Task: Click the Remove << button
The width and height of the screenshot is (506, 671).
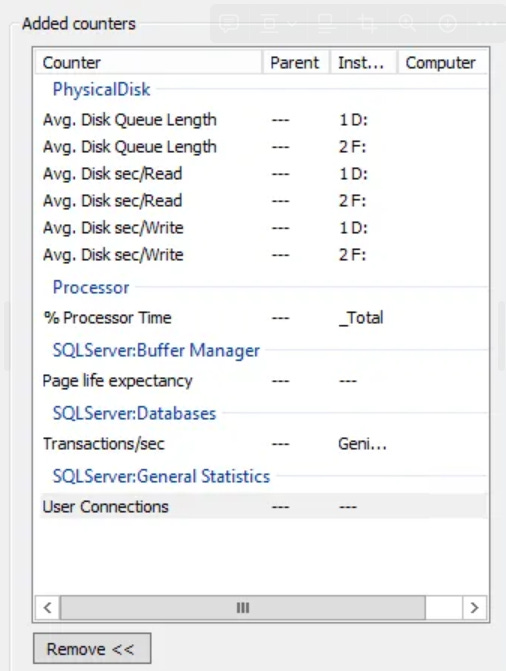Action: coord(92,648)
